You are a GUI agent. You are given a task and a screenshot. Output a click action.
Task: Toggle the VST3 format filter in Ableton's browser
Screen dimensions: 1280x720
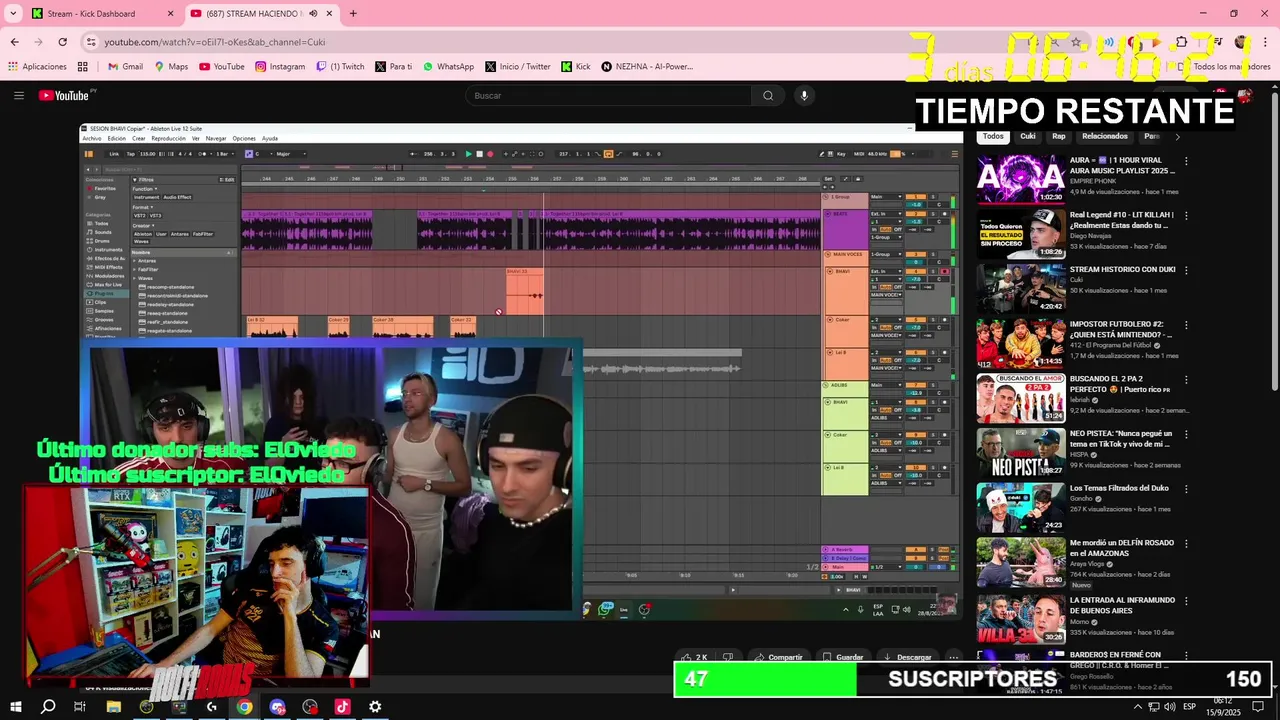point(156,215)
